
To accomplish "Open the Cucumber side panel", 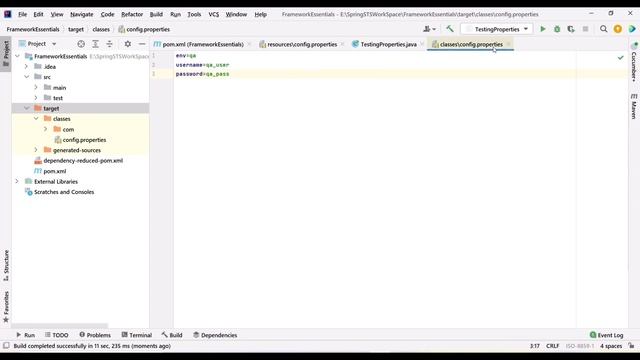I will click(633, 62).
